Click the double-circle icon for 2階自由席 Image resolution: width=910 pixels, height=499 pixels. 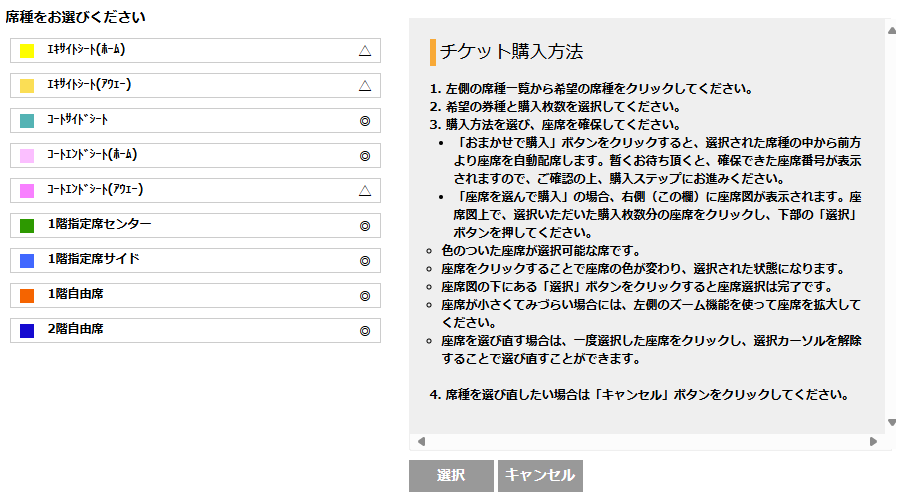click(365, 330)
